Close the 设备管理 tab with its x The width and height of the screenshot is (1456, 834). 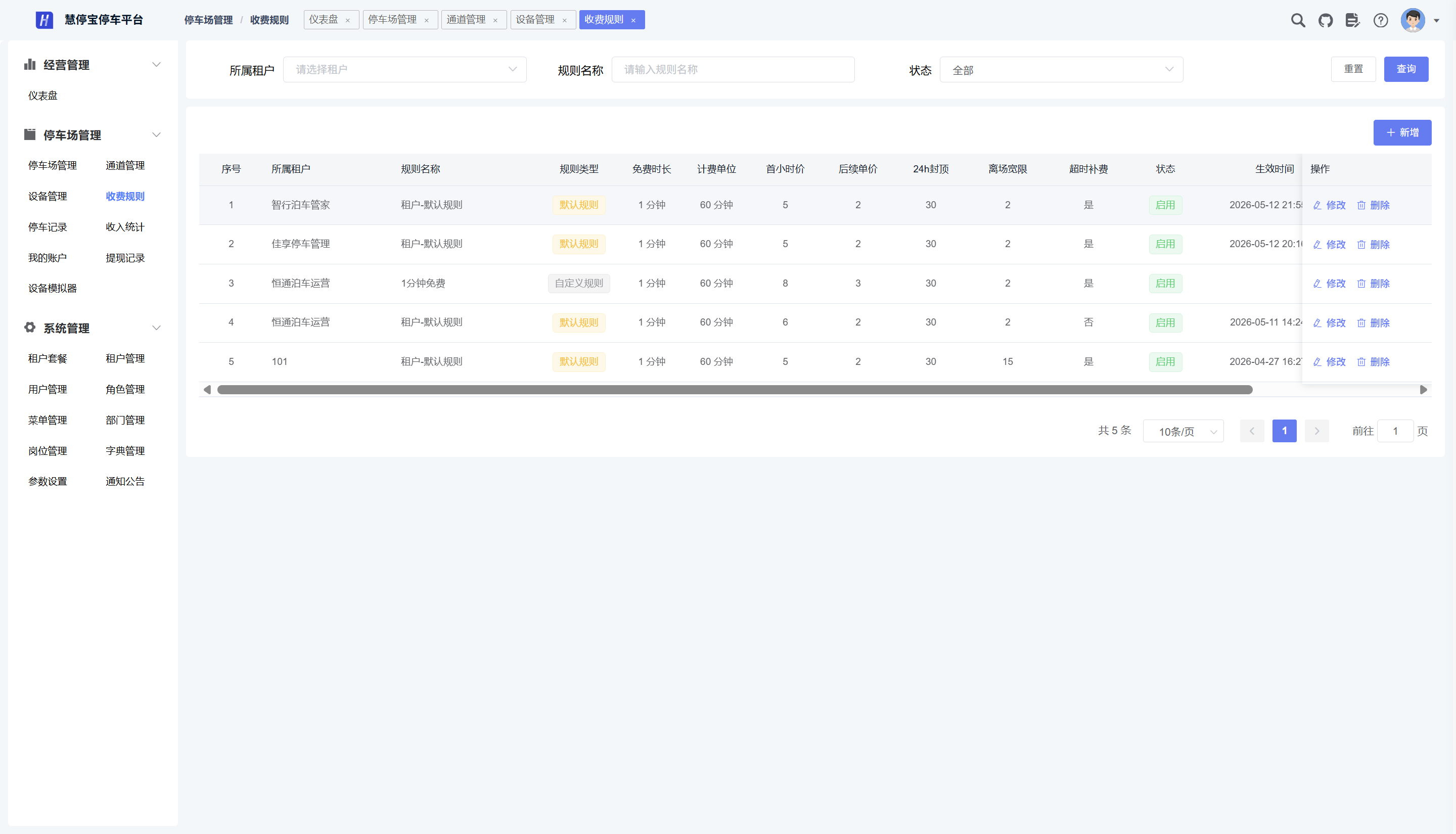click(565, 20)
